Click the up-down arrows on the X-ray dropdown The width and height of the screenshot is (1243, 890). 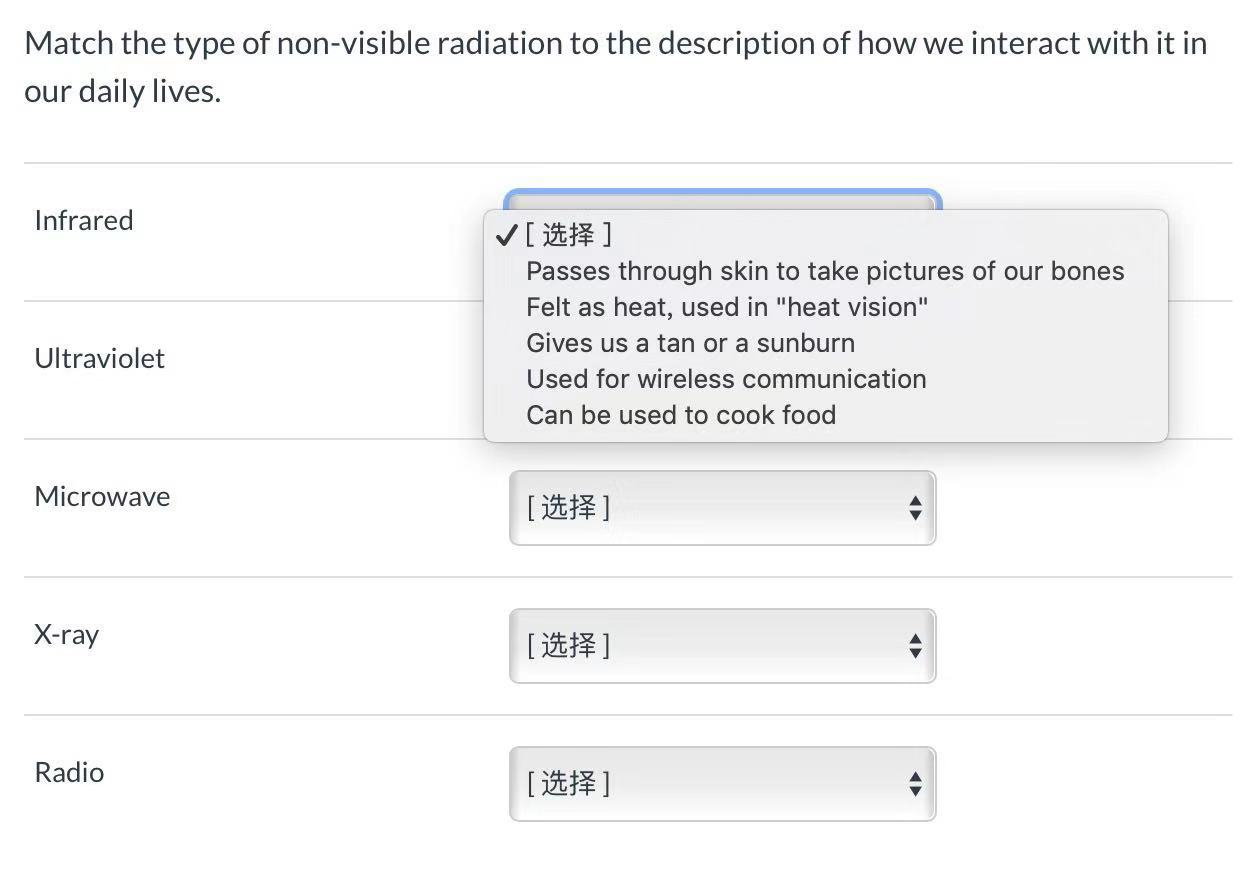915,647
